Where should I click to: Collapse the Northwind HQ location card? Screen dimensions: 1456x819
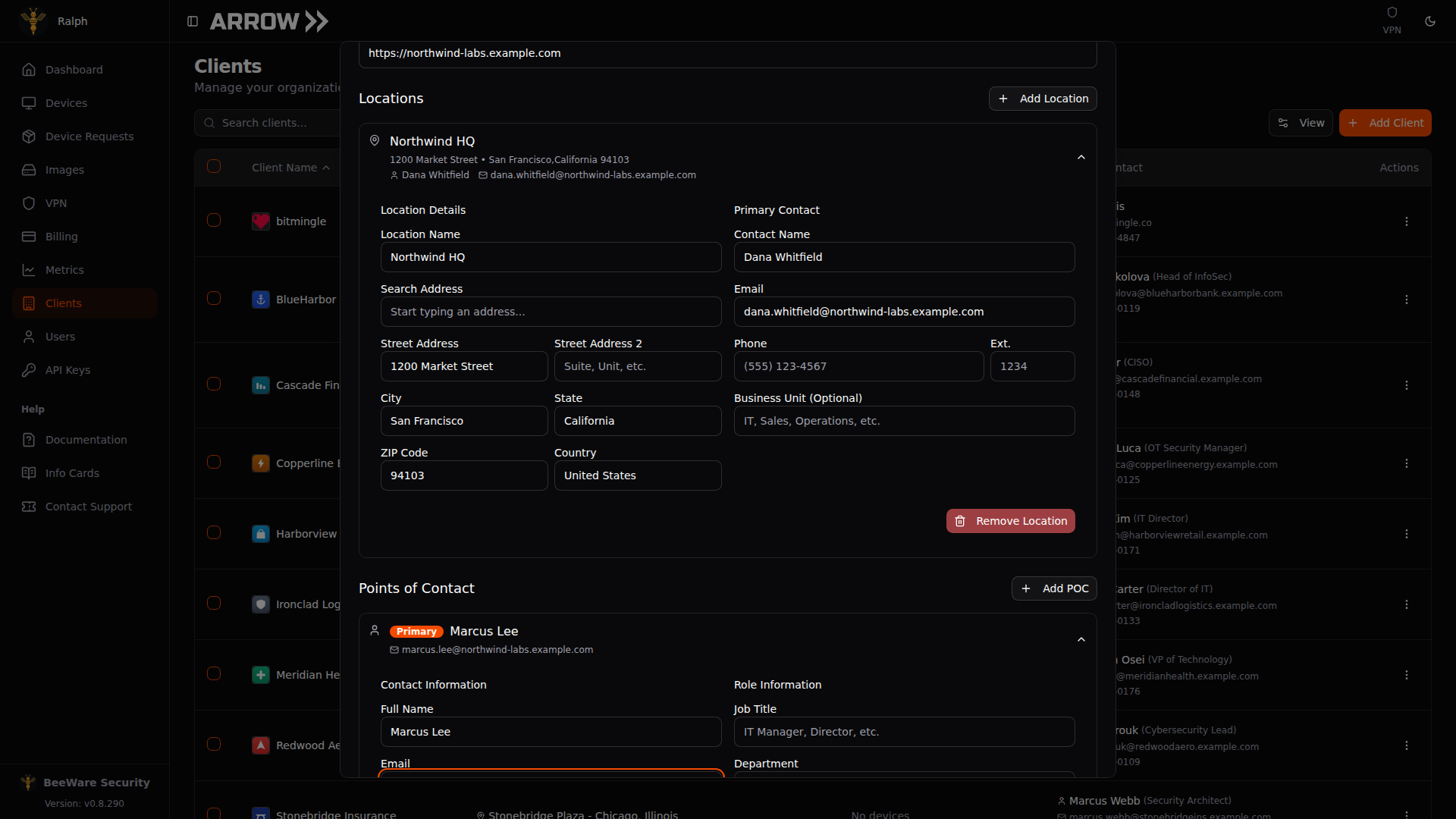[1081, 158]
